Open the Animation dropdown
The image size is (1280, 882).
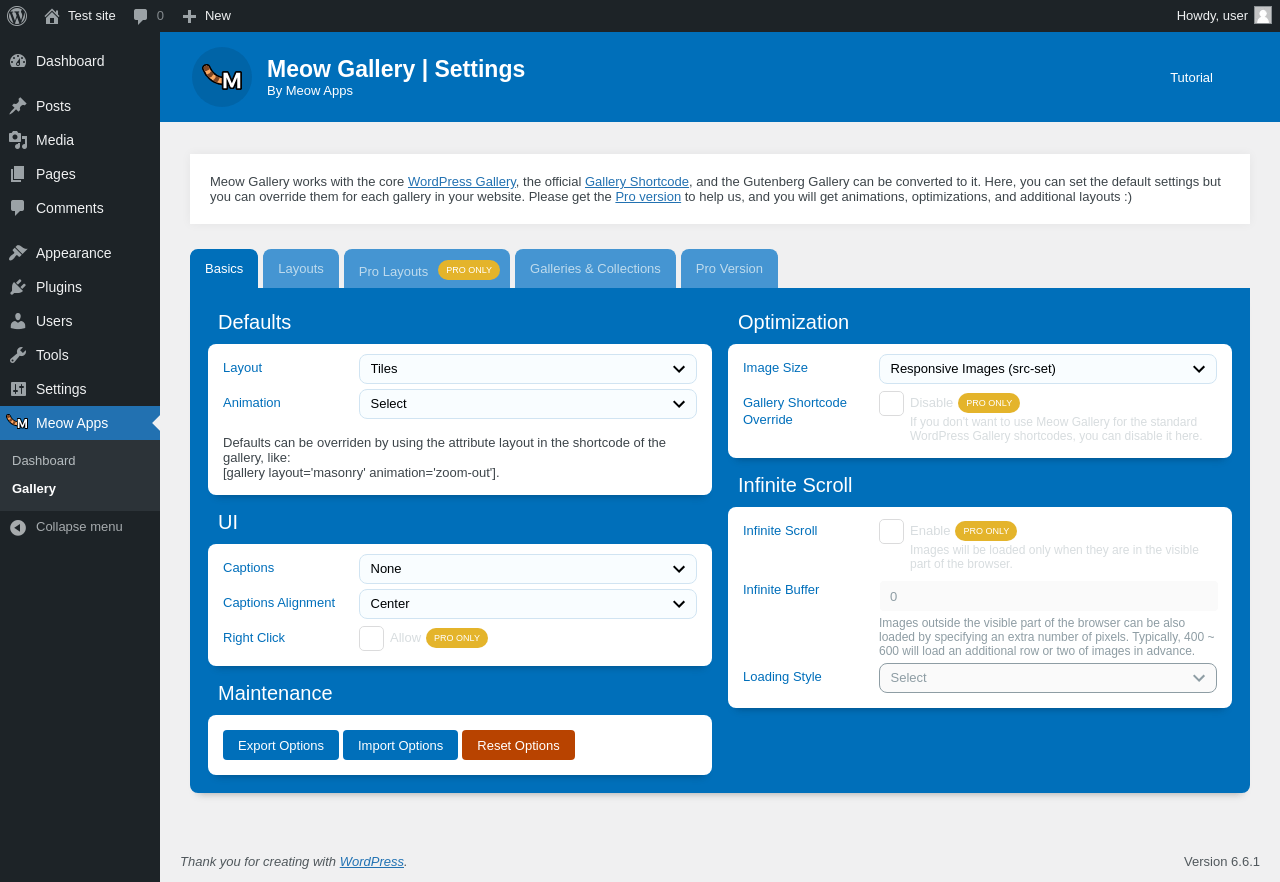pyautogui.click(x=528, y=404)
